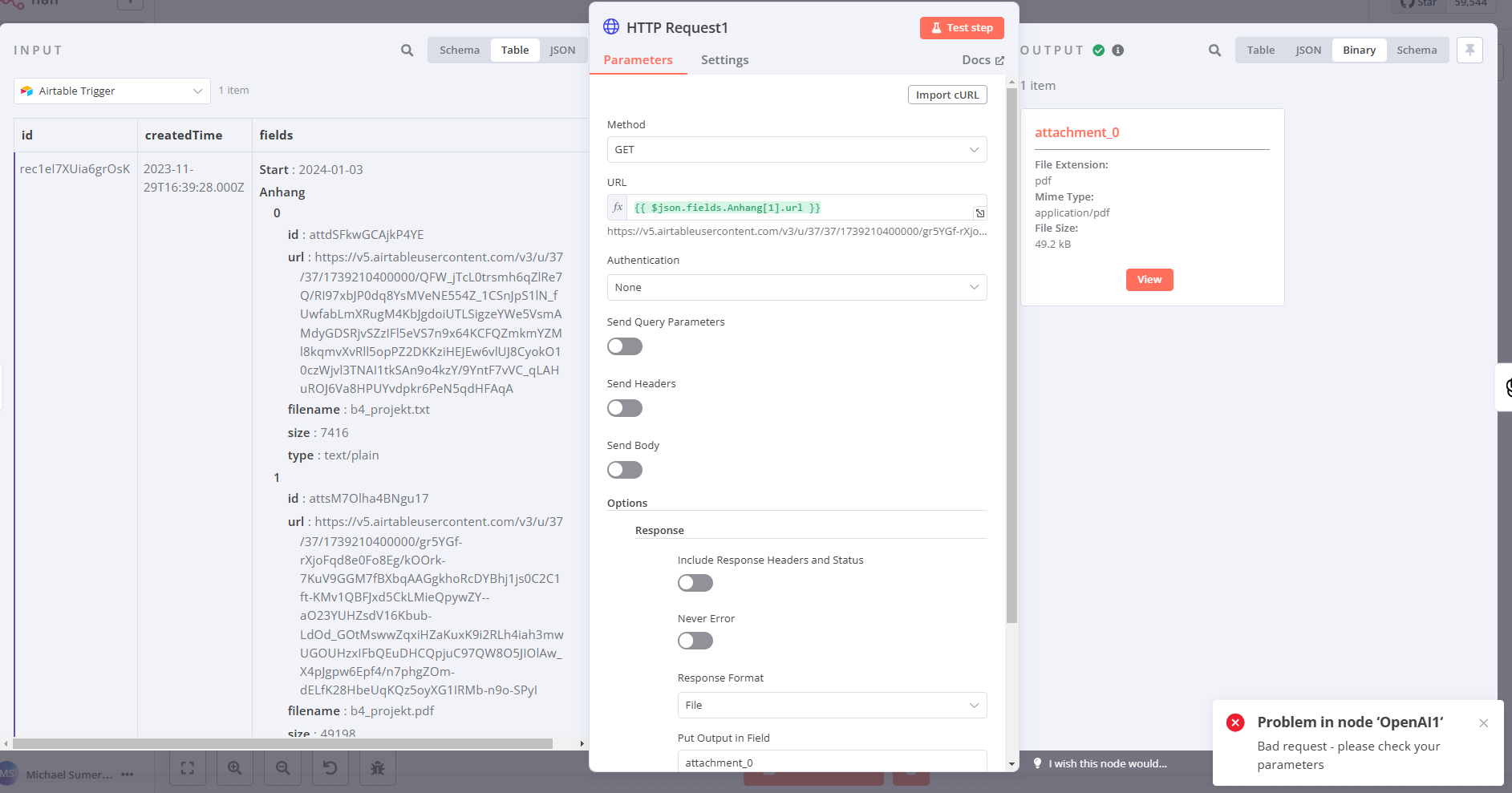Switch output to Schema view

pyautogui.click(x=1417, y=50)
